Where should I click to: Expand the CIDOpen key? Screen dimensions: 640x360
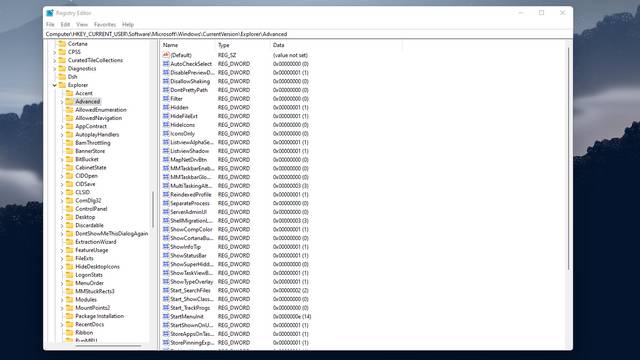(x=62, y=176)
